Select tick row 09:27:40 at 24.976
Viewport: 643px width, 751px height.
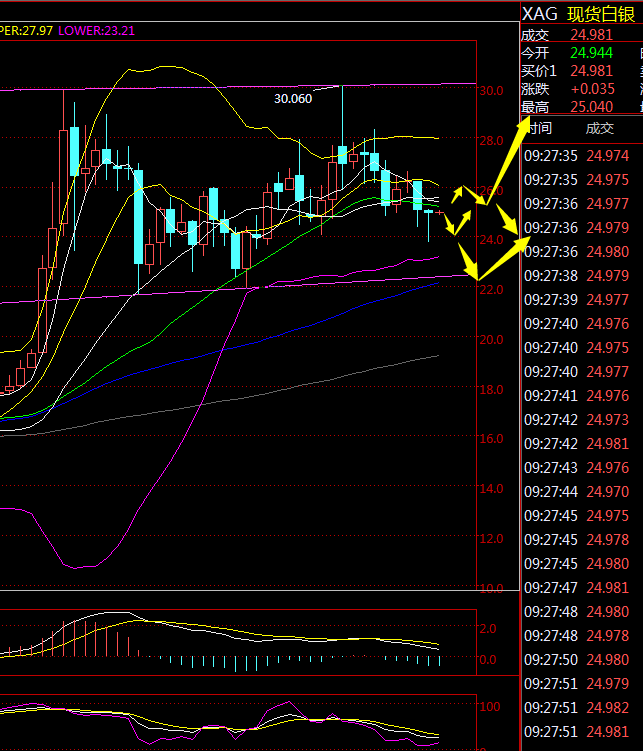pos(576,324)
